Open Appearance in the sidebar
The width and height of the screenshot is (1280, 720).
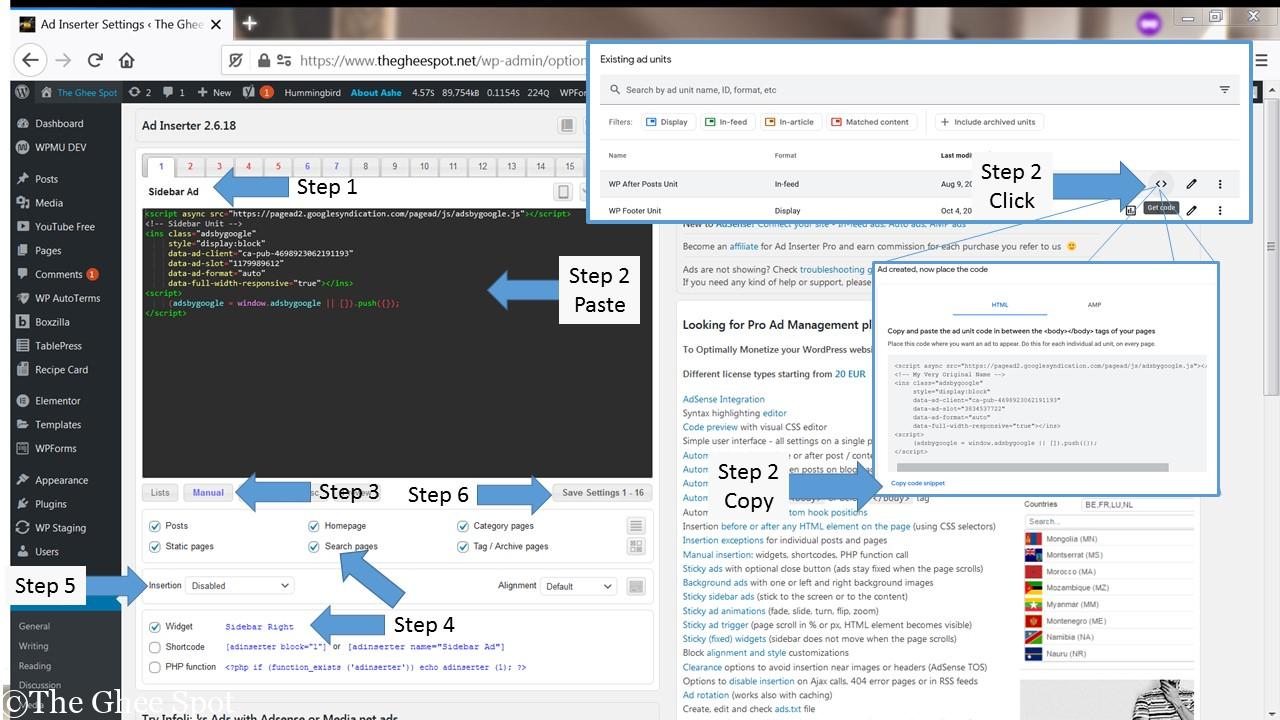click(x=61, y=480)
